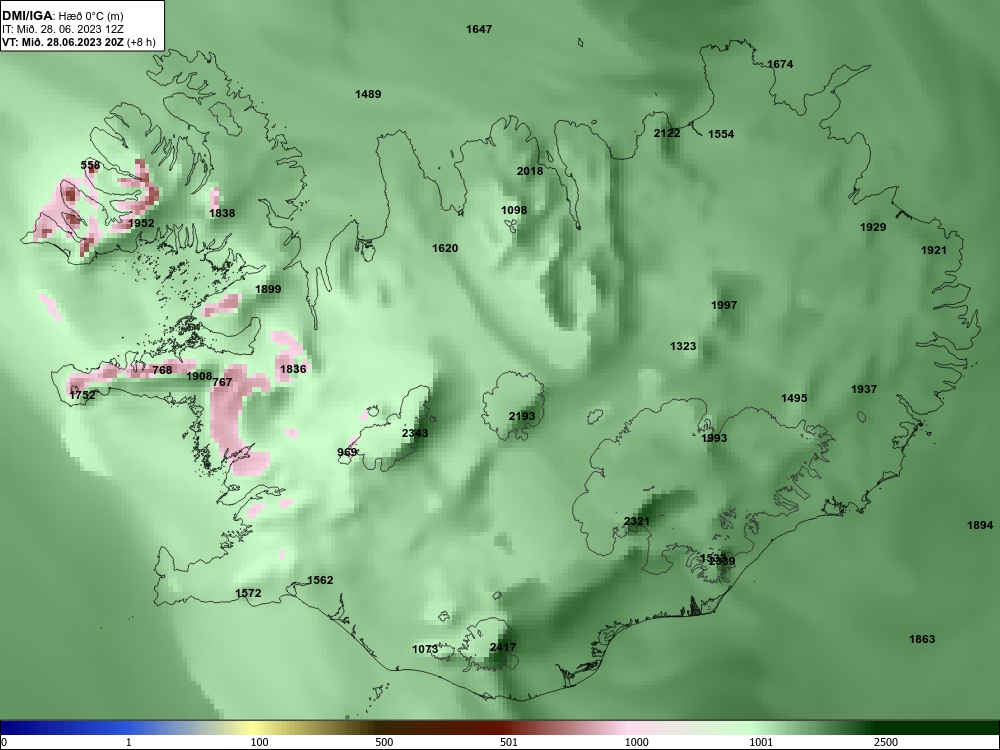This screenshot has width=1000, height=750.
Task: Click the 1952 height value
Action: tap(141, 224)
